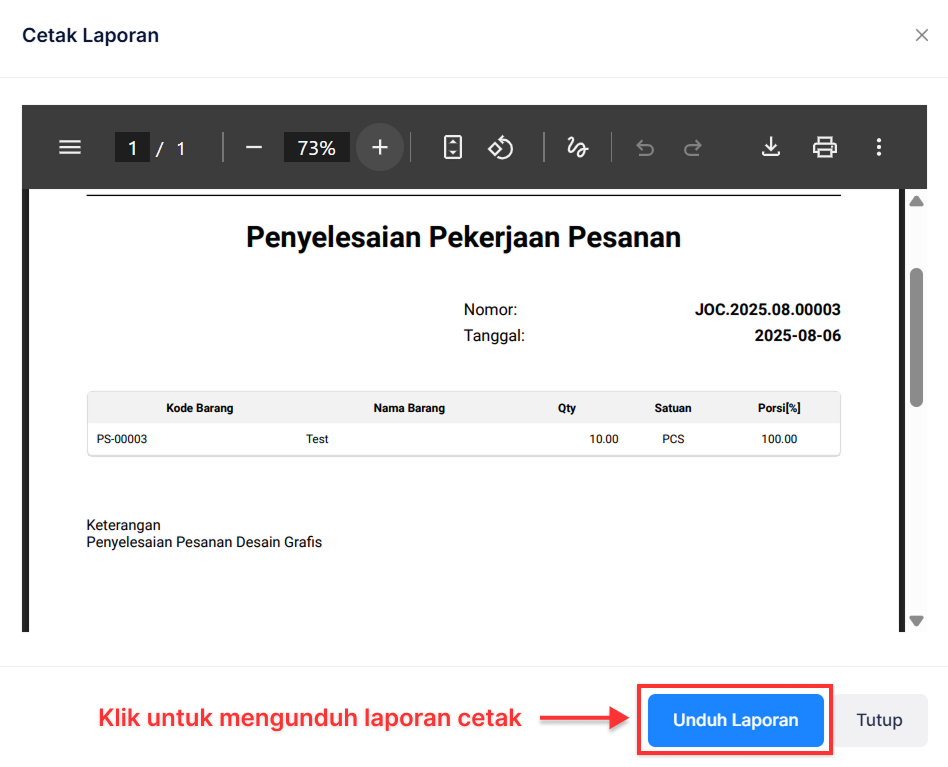The height and width of the screenshot is (767, 948).
Task: Click the redo icon in the toolbar
Action: tap(692, 147)
